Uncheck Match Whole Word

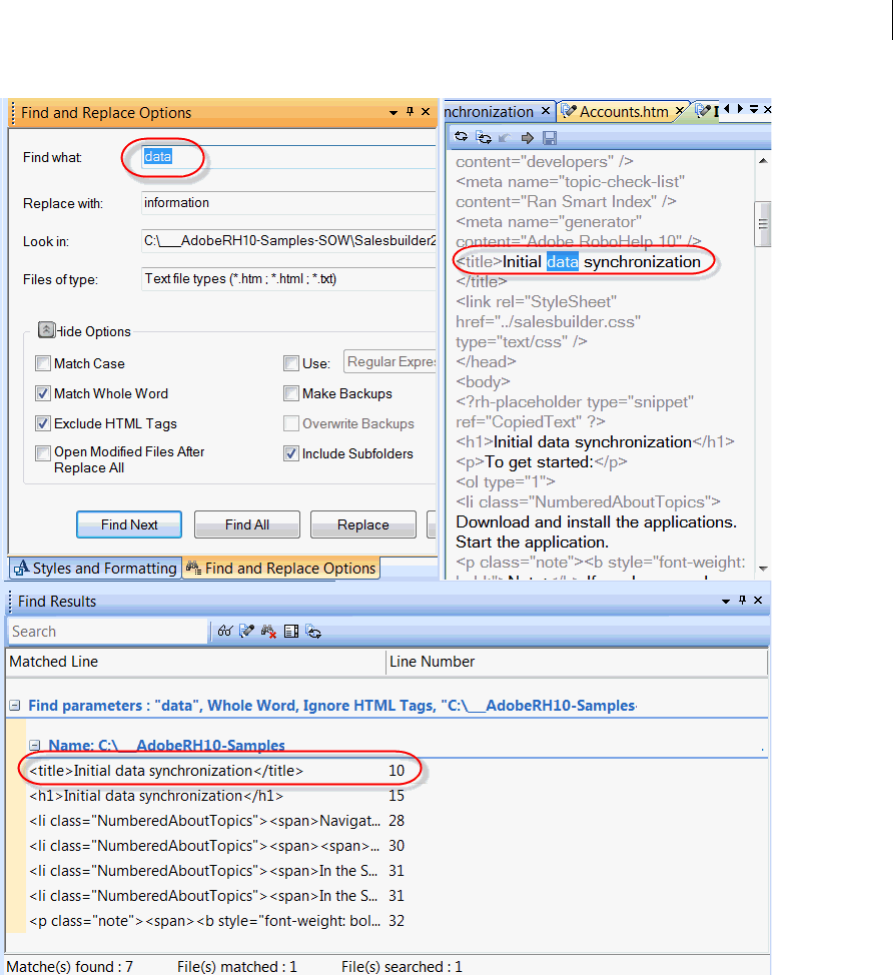43,394
